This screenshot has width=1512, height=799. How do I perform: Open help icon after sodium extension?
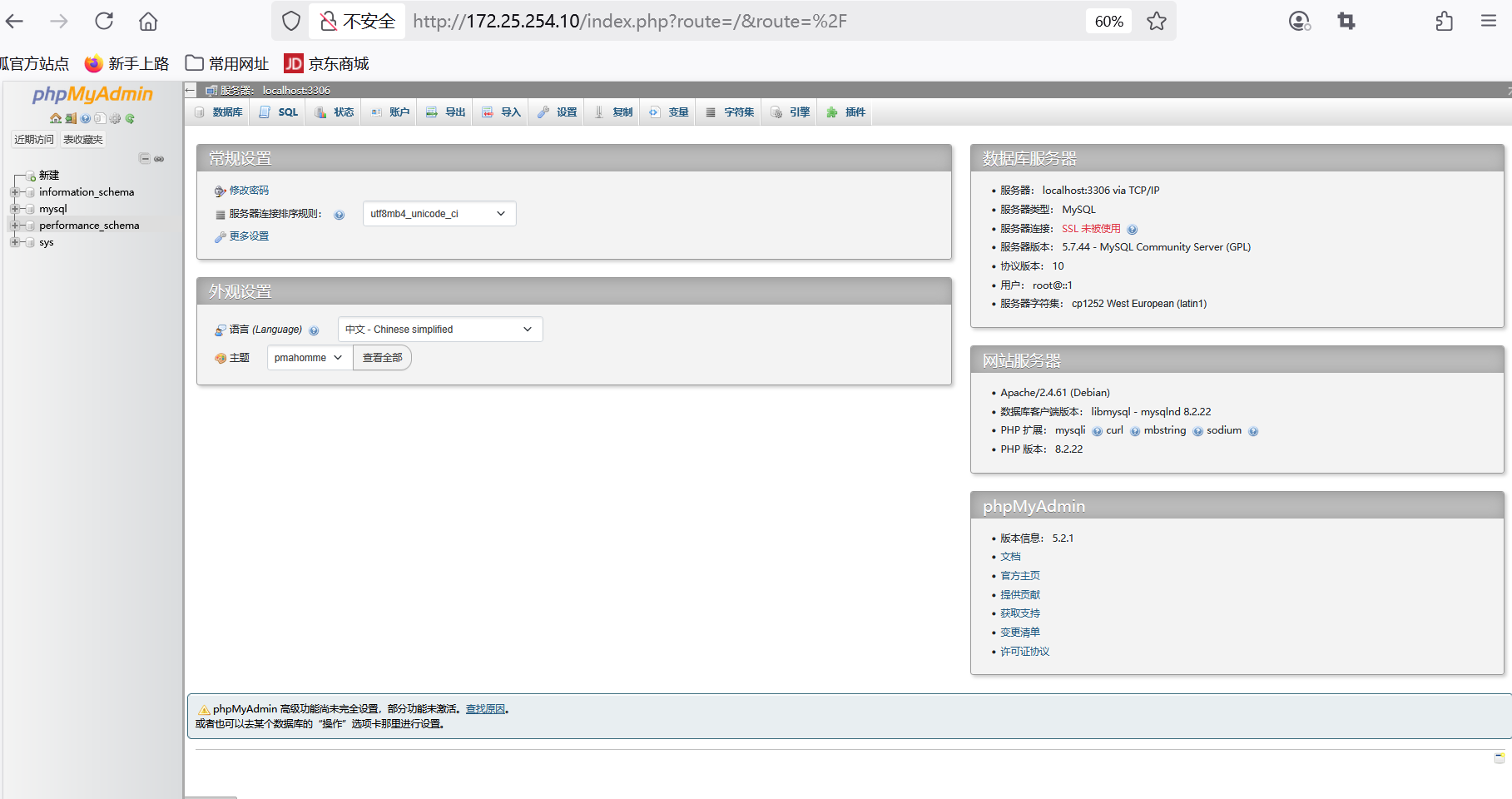pyautogui.click(x=1253, y=431)
